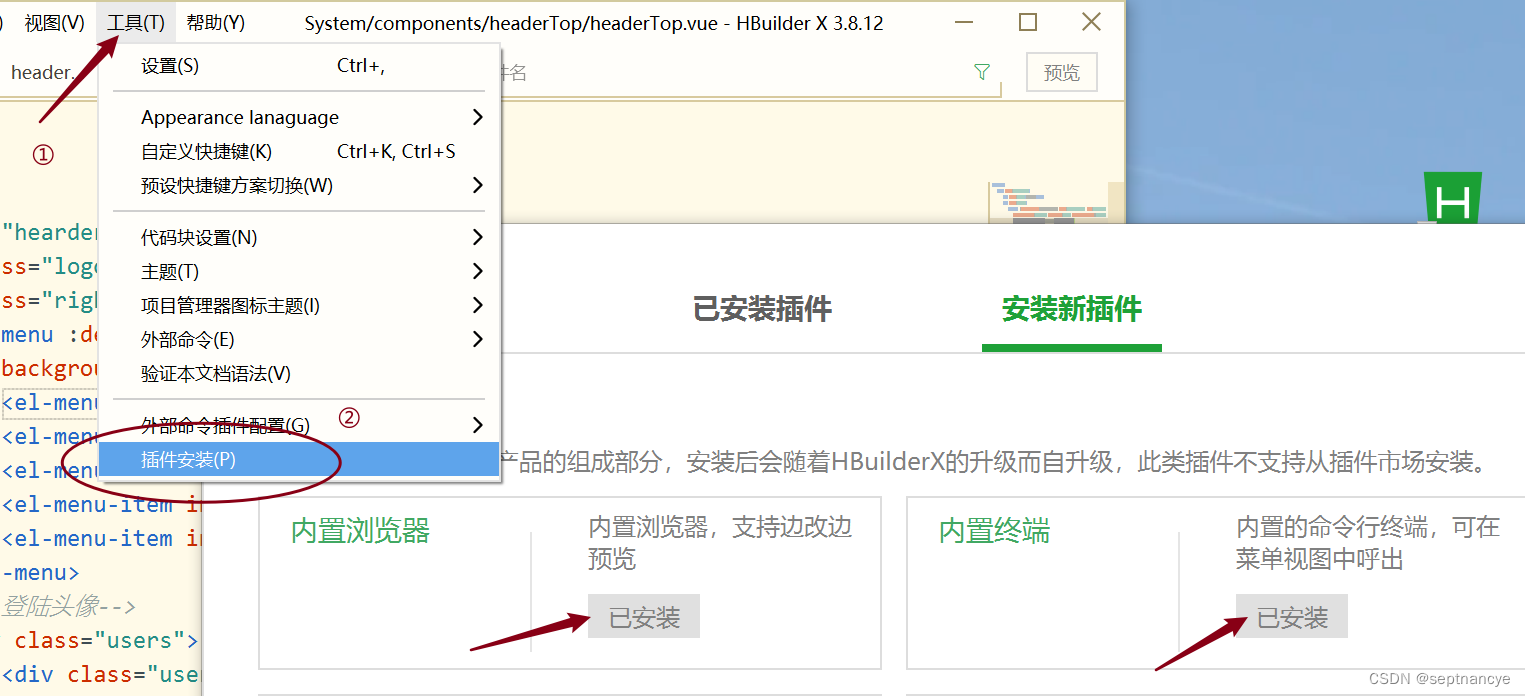Expand 外部命令(E) submenu
This screenshot has height=696, width=1525.
299,339
